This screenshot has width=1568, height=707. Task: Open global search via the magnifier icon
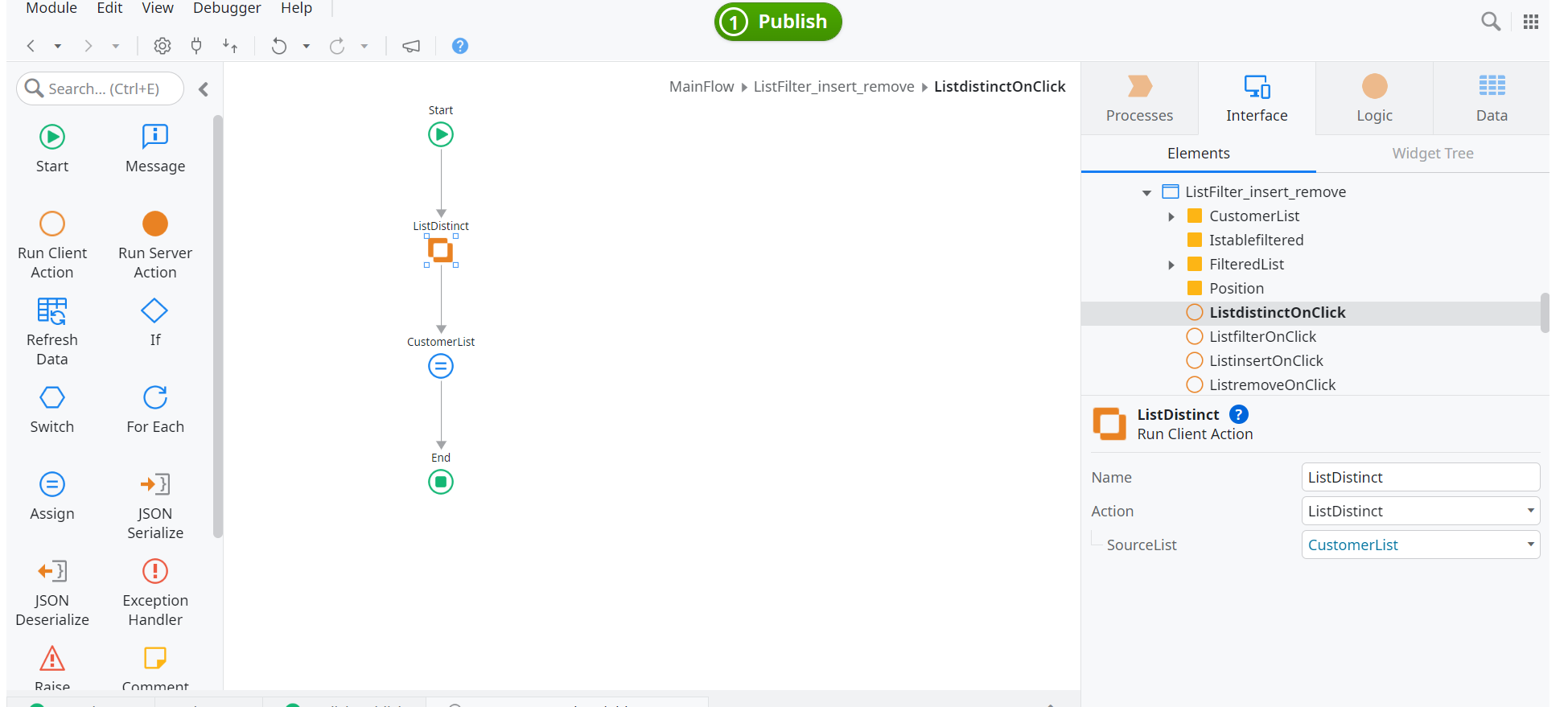(1490, 21)
